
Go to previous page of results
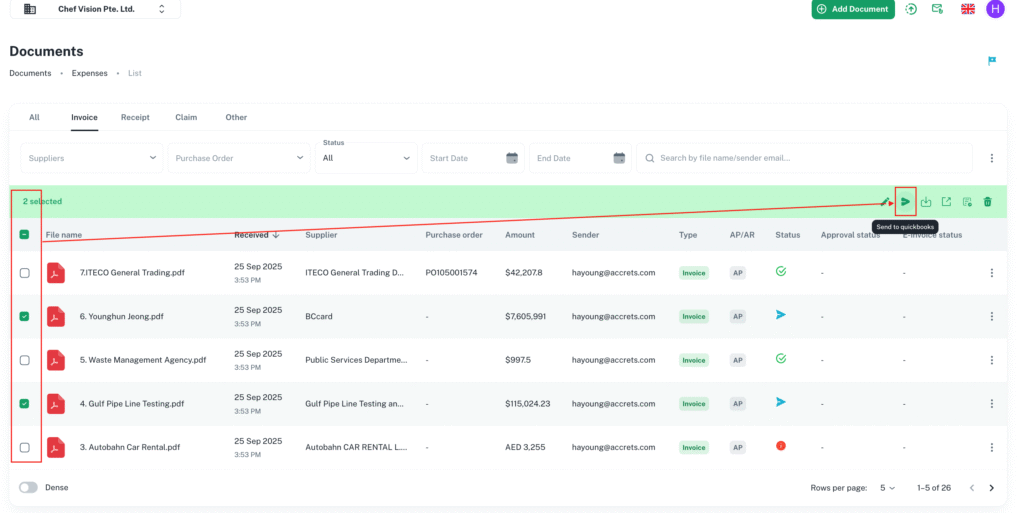pos(972,488)
